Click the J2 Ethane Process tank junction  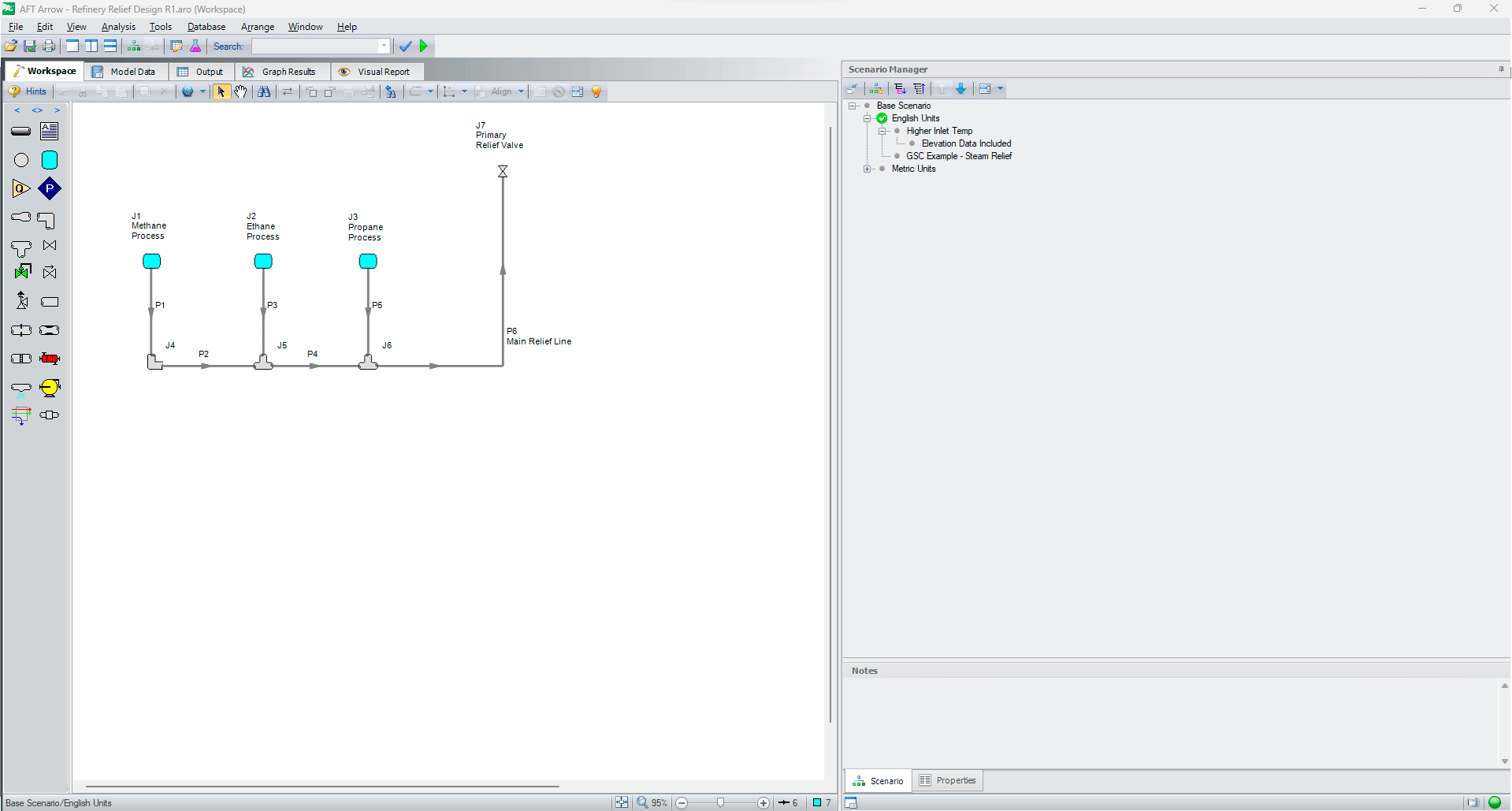263,261
